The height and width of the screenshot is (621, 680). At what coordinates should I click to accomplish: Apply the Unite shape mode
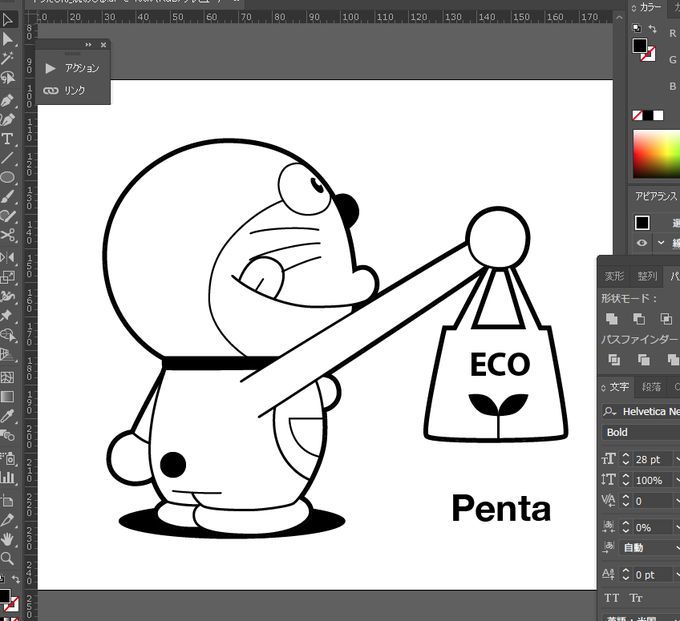(612, 319)
